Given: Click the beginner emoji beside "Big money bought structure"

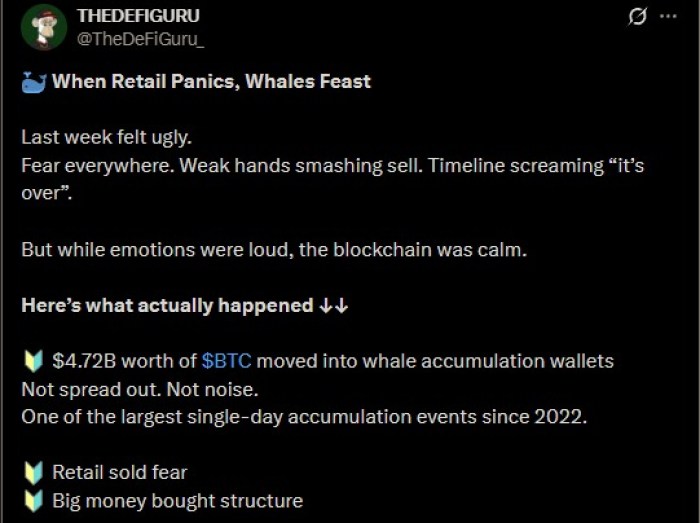Looking at the screenshot, I should tap(32, 500).
